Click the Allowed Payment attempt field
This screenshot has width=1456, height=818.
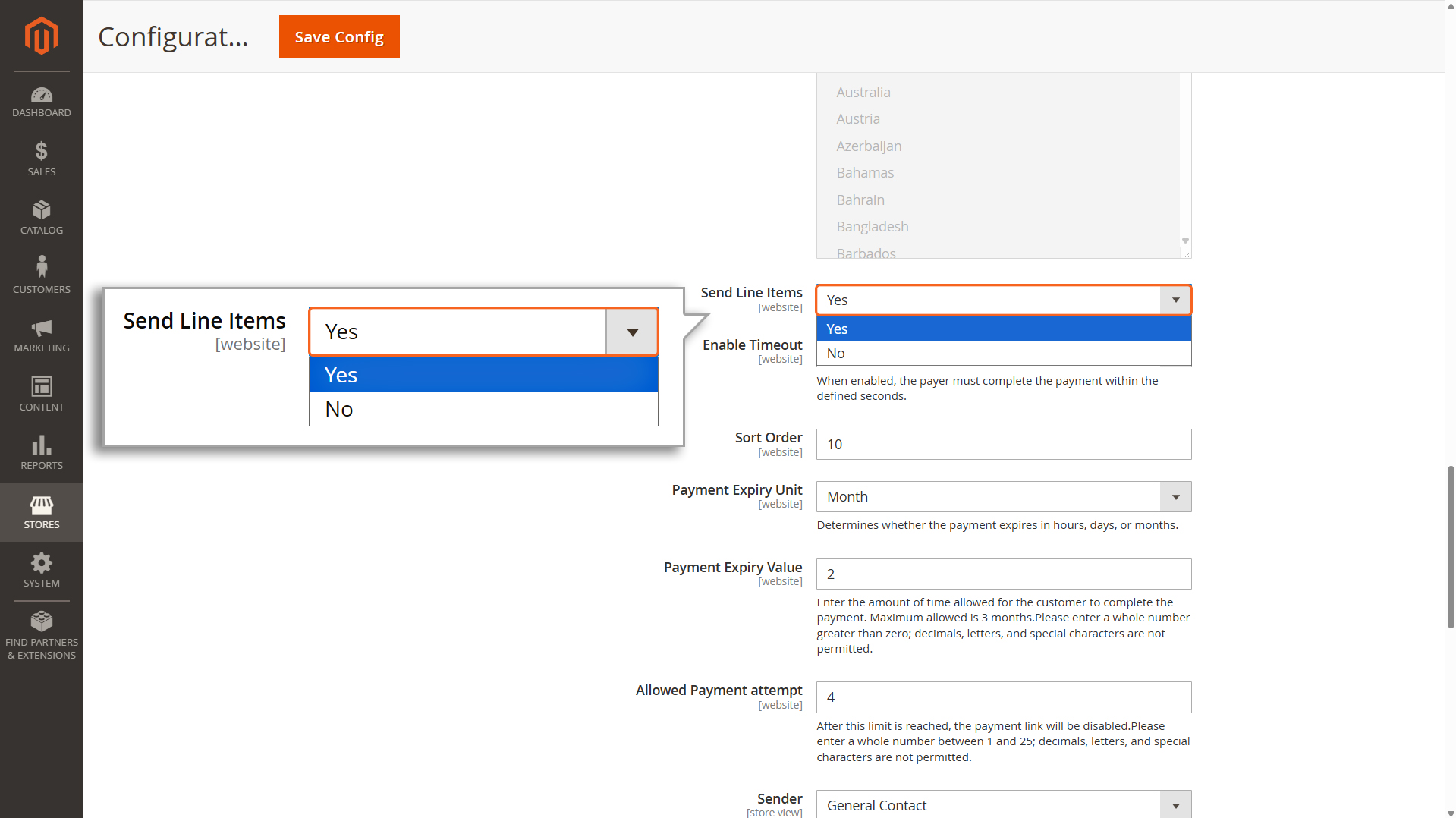pos(1003,697)
